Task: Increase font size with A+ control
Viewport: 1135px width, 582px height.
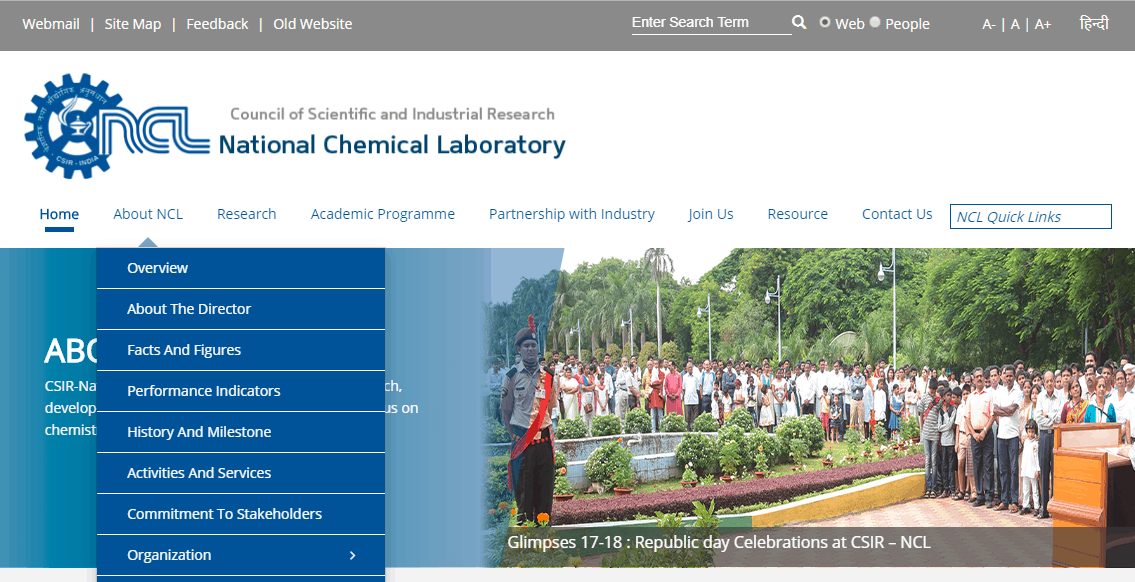Action: point(1043,24)
